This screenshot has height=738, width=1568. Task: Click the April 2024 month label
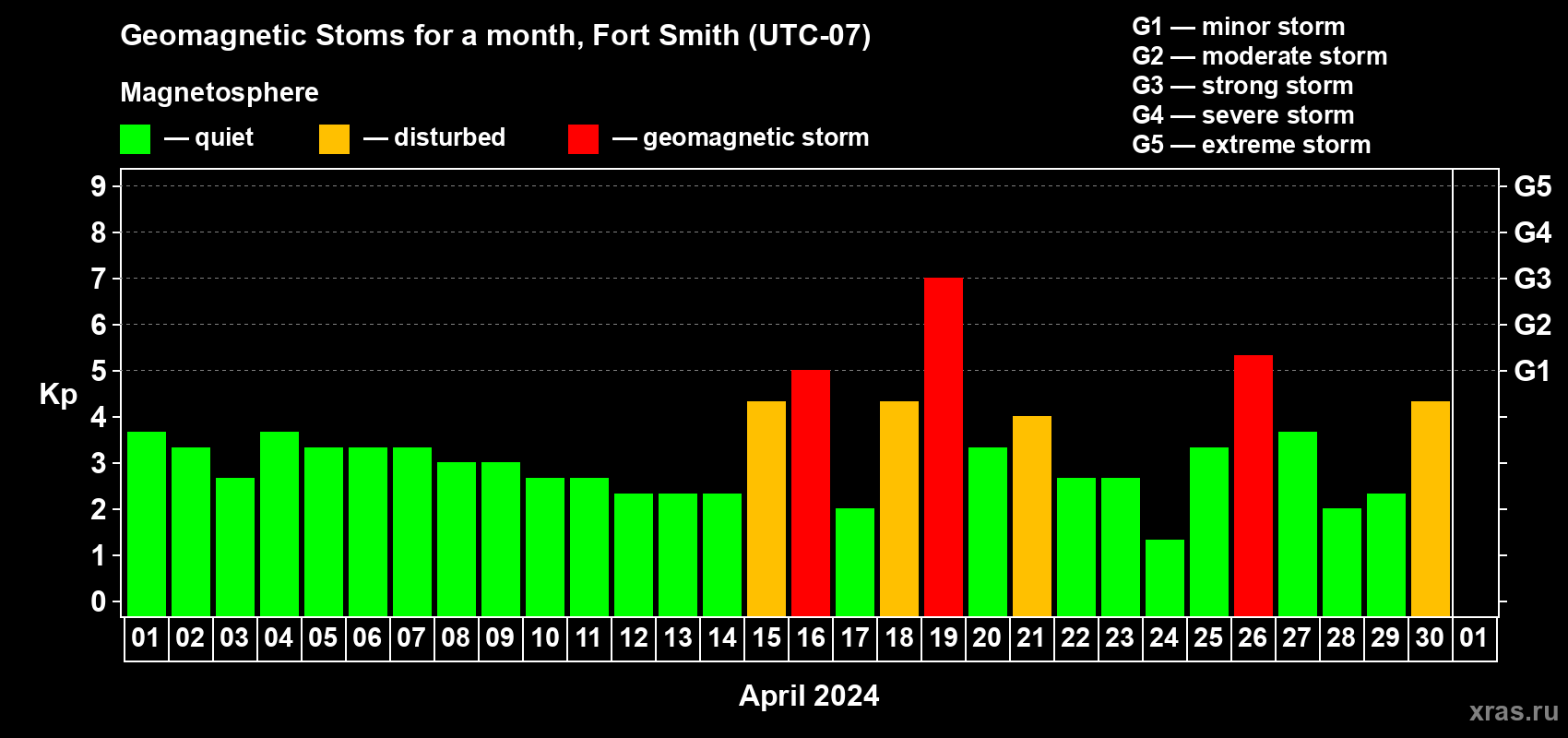[809, 696]
